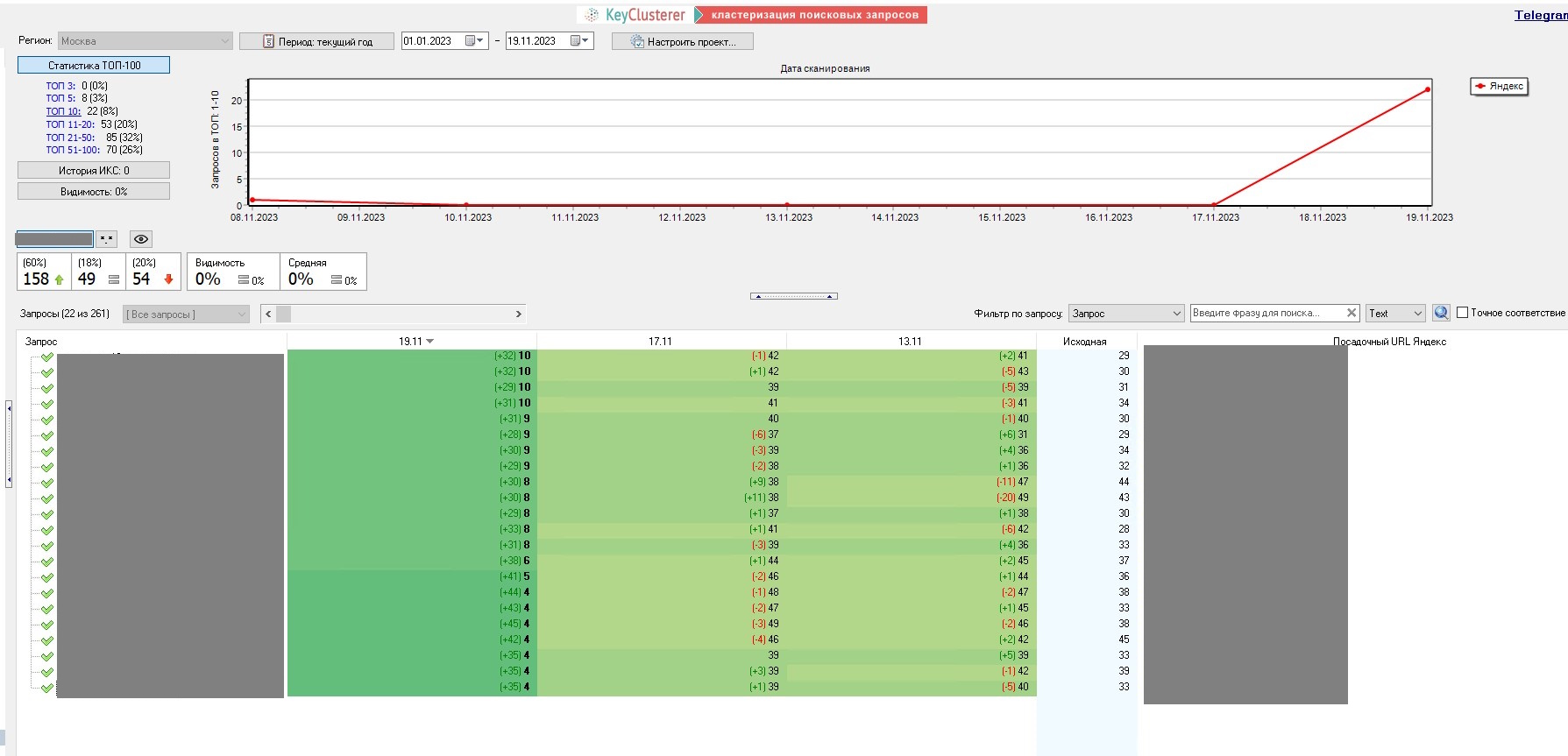Select the Статистика ТОП-100 tab button
The height and width of the screenshot is (756, 1568).
(94, 66)
